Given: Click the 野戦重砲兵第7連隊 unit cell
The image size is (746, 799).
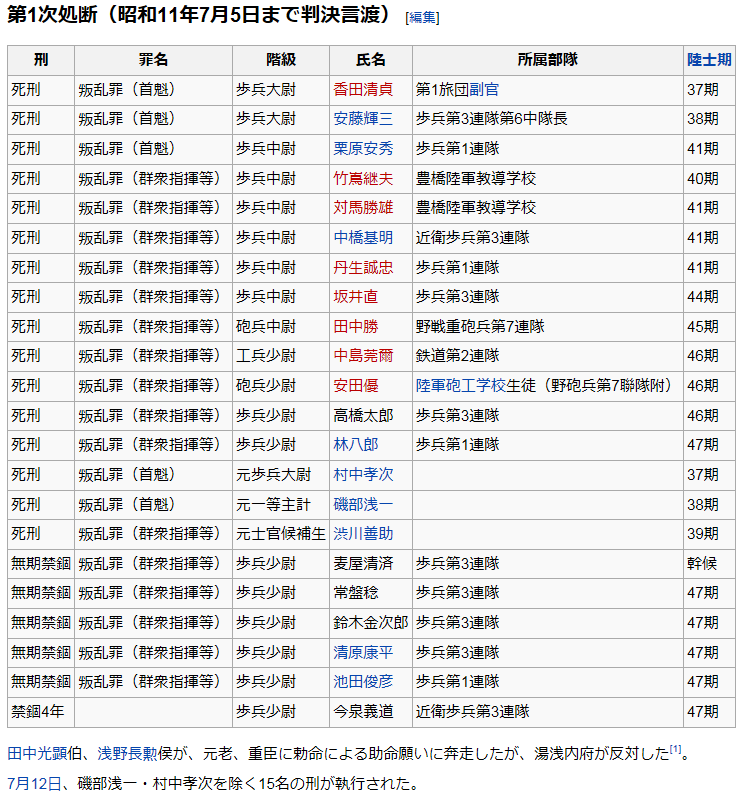Looking at the screenshot, I should (548, 327).
